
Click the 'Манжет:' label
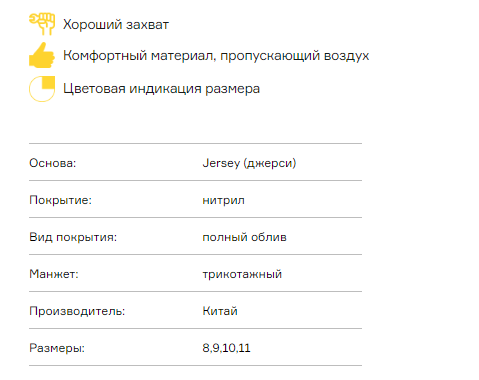(x=54, y=274)
